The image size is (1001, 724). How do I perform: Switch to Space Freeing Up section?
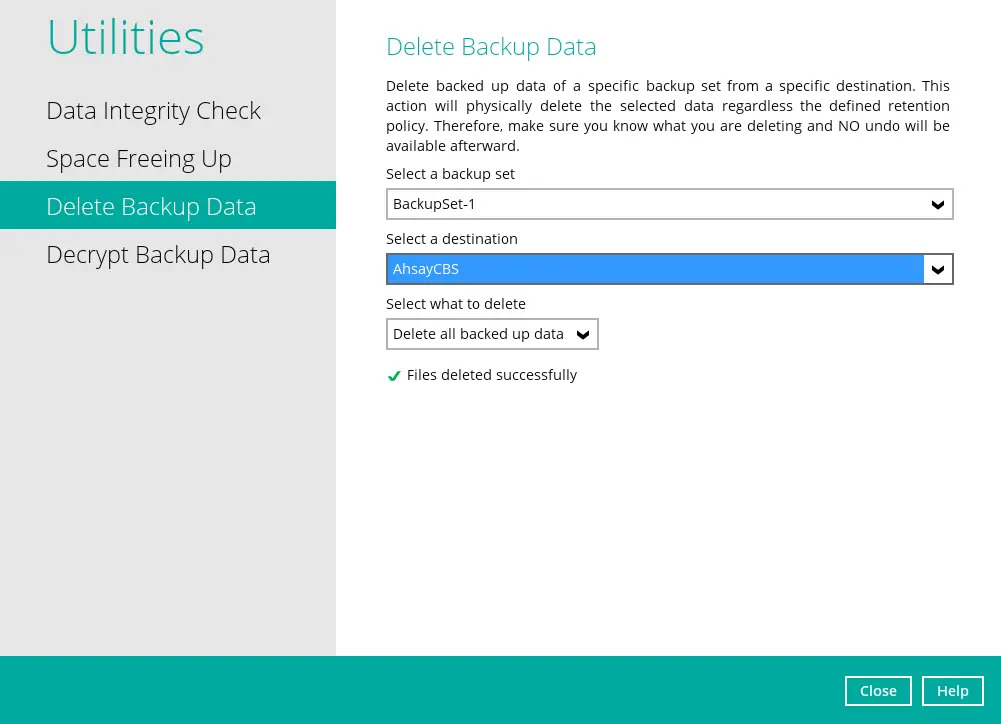[x=139, y=159]
